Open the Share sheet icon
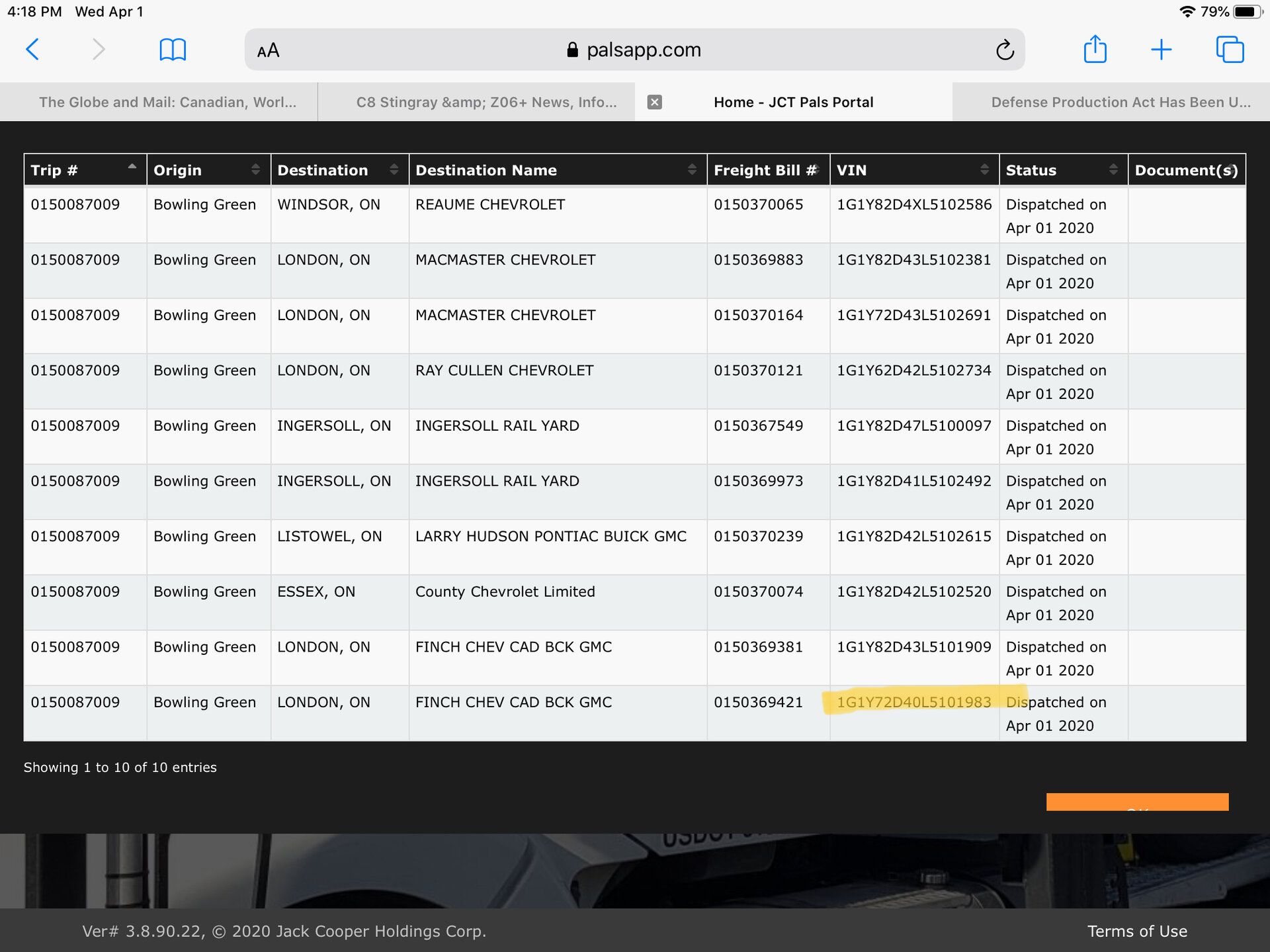This screenshot has width=1270, height=952. pos(1095,50)
